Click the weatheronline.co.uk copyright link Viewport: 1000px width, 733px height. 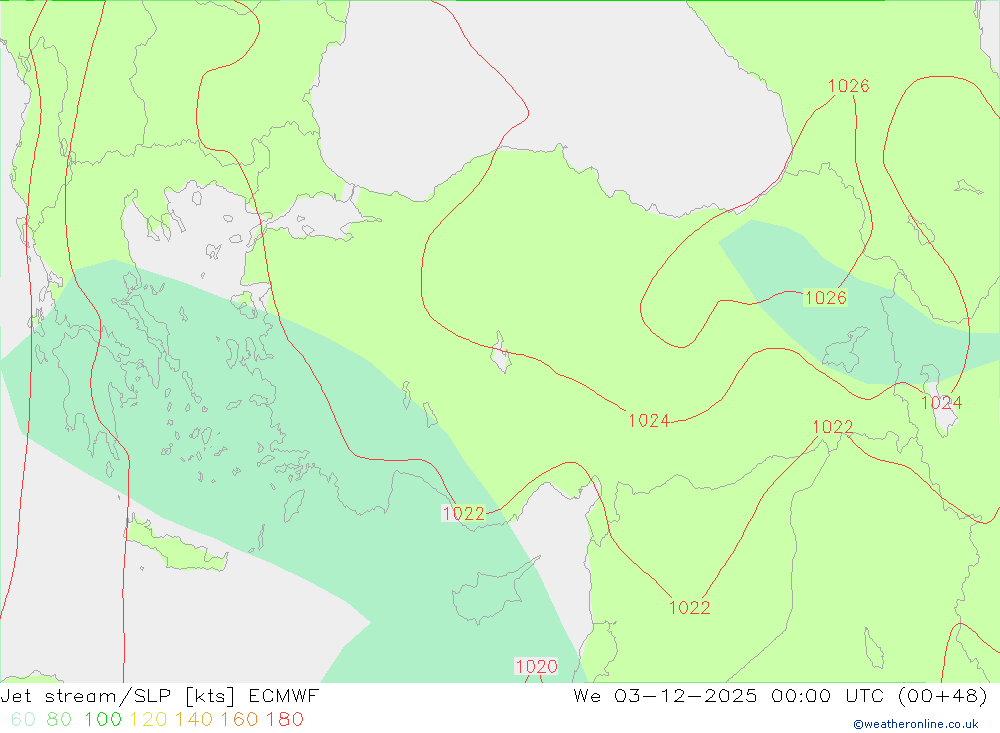point(916,724)
